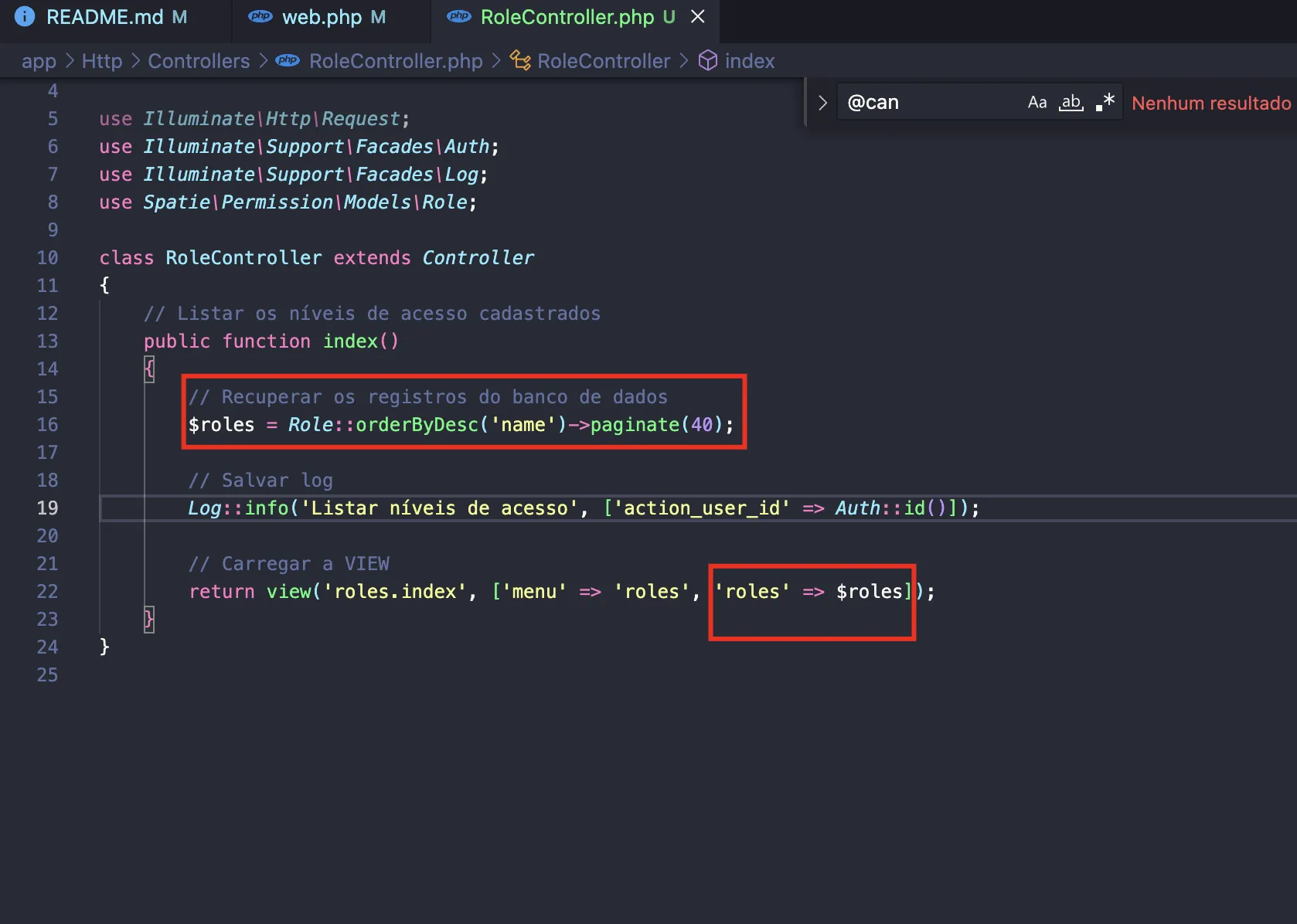
Task: Toggle Match Case (Aa) in find widget
Action: [x=1037, y=103]
